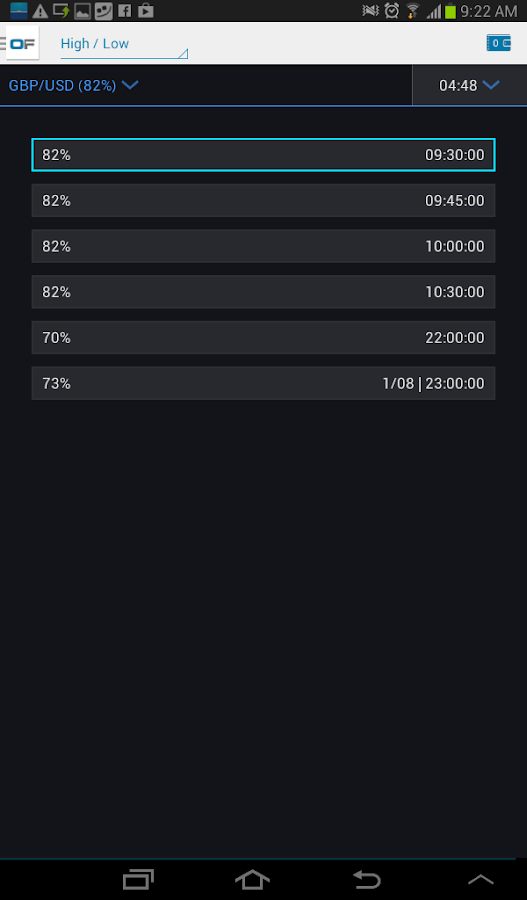
Task: Choose the 10:30:00 expiry row
Action: [x=264, y=292]
